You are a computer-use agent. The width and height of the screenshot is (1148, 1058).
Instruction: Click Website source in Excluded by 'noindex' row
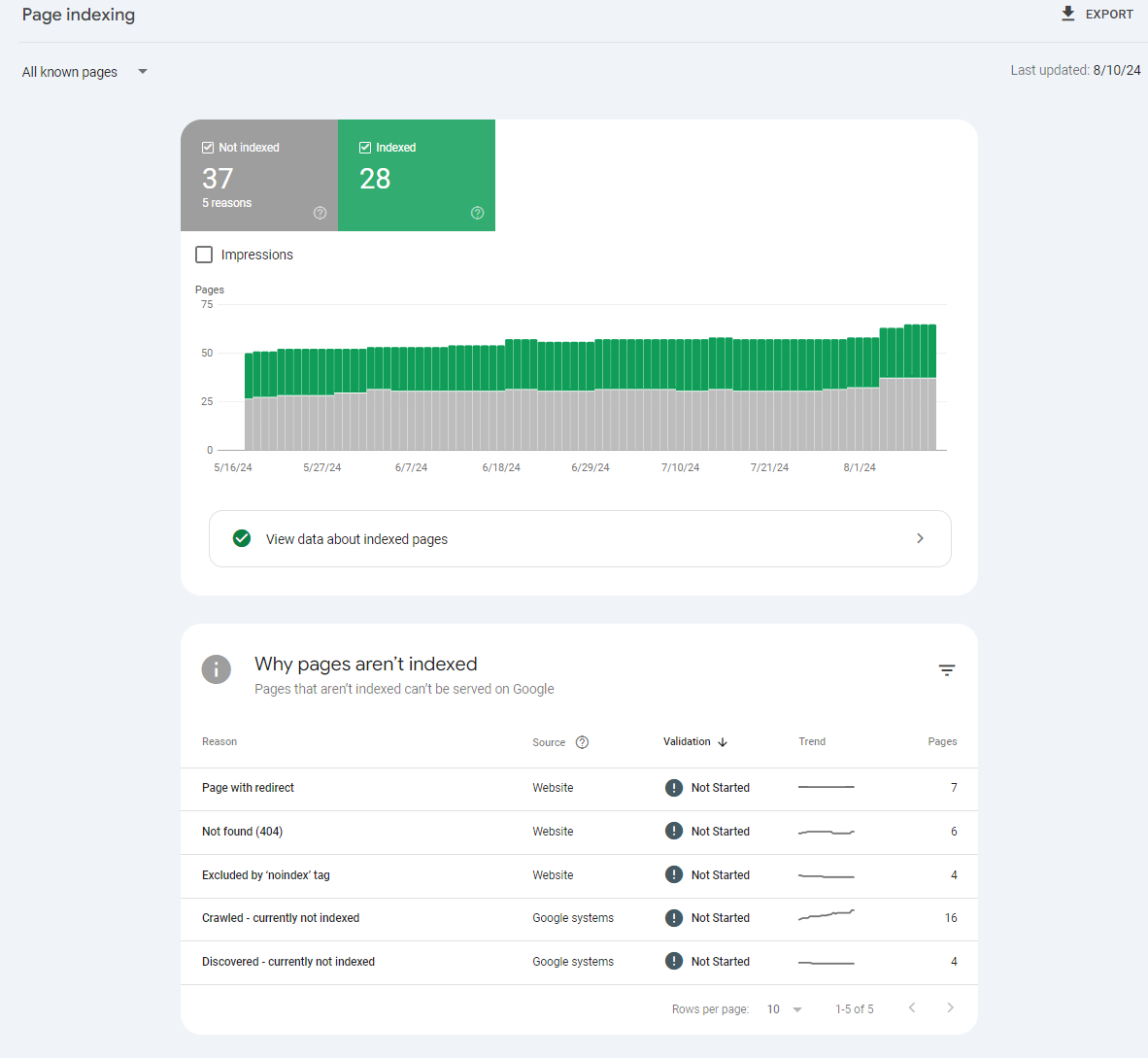click(x=553, y=875)
